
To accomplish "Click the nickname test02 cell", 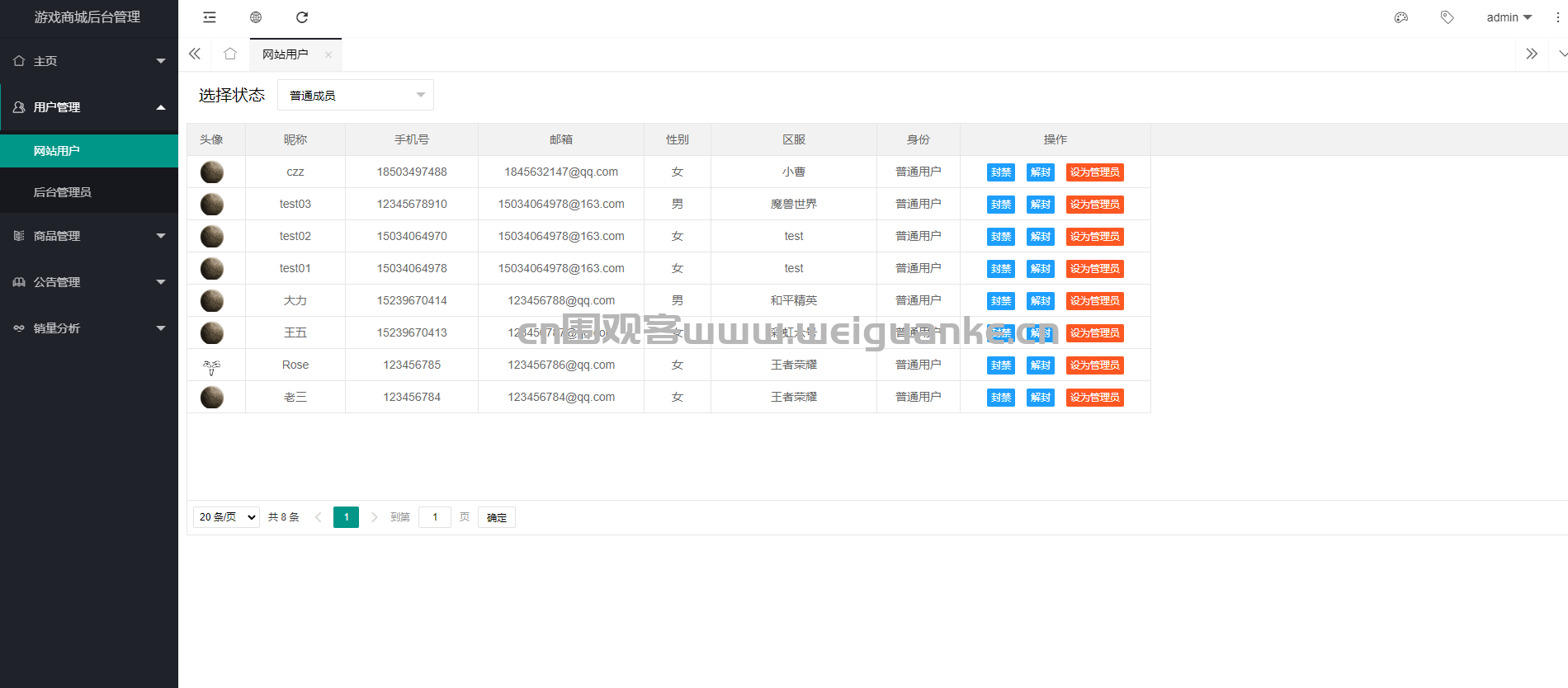I will click(x=295, y=236).
